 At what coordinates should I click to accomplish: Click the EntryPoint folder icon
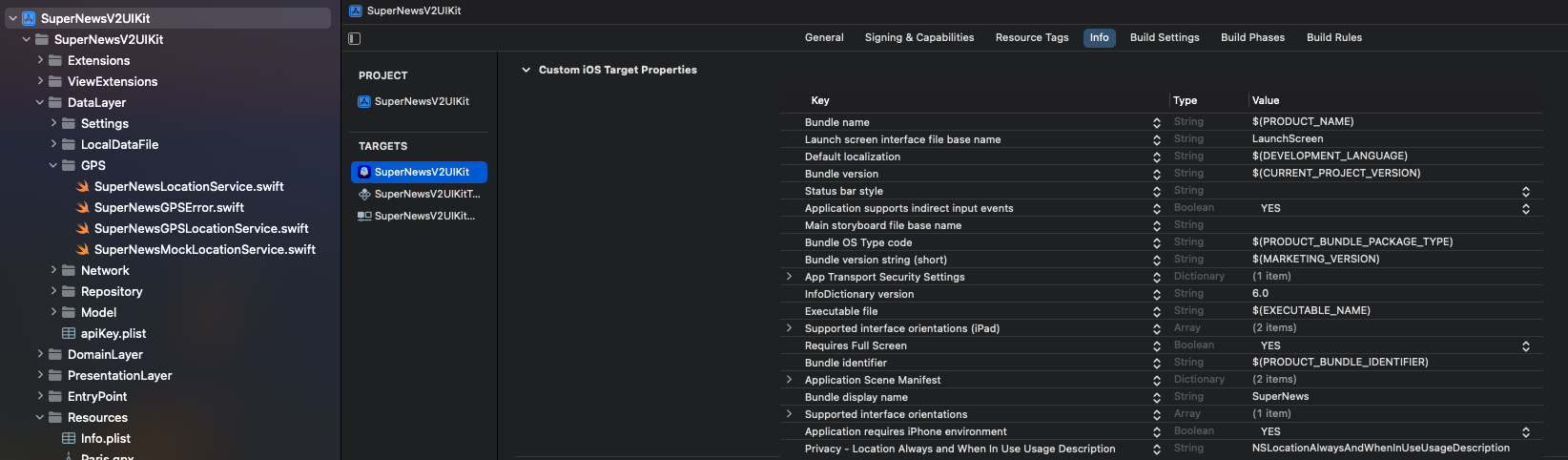coord(55,396)
